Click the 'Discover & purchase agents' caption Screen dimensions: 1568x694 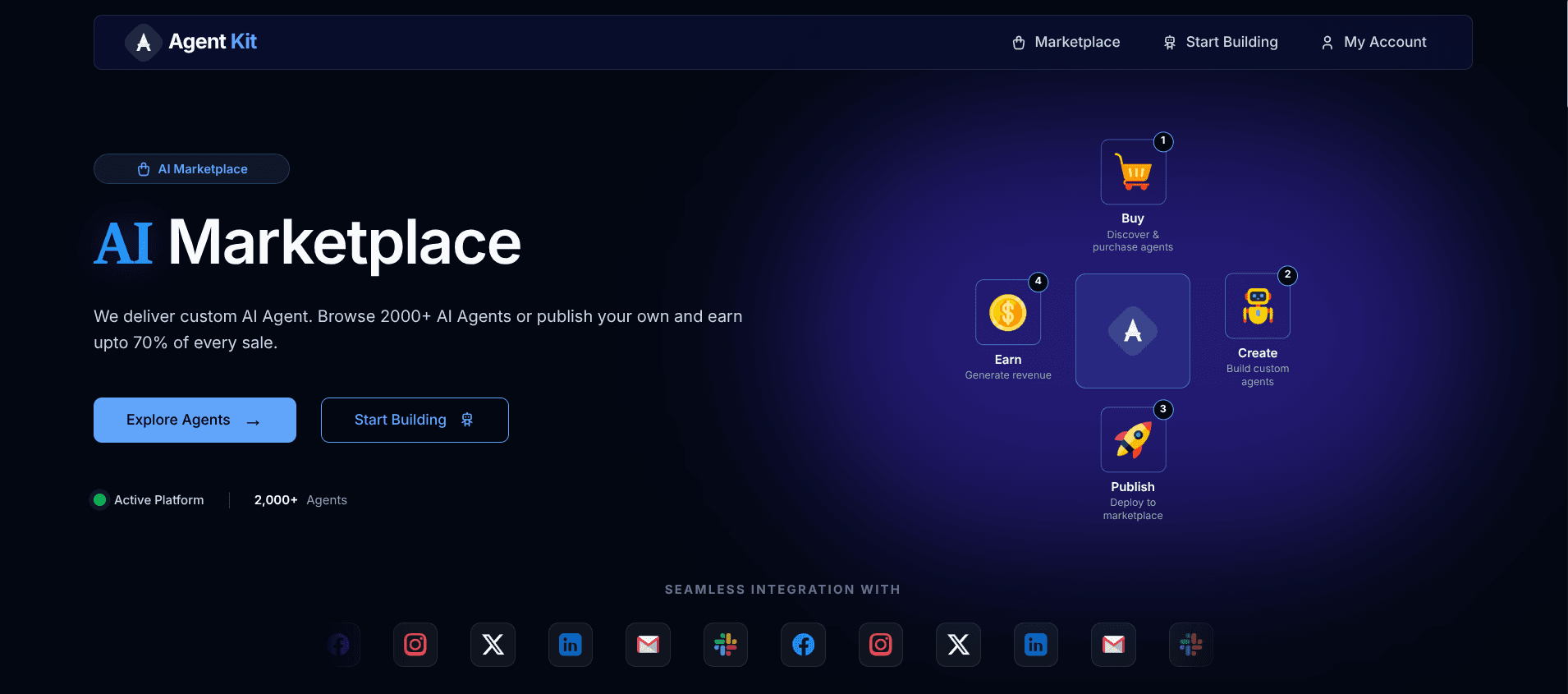click(x=1133, y=241)
